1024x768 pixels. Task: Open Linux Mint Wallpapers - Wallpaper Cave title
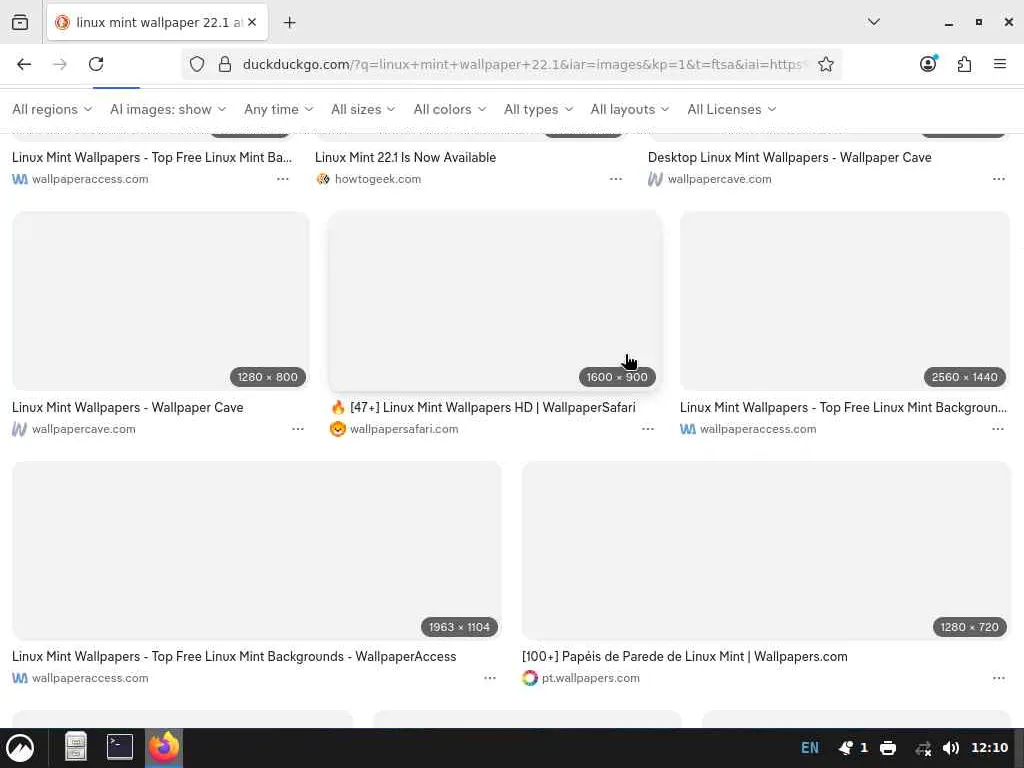click(127, 408)
